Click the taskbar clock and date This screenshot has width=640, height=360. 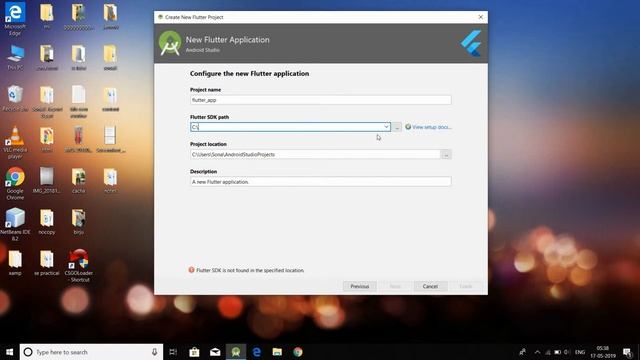point(603,352)
